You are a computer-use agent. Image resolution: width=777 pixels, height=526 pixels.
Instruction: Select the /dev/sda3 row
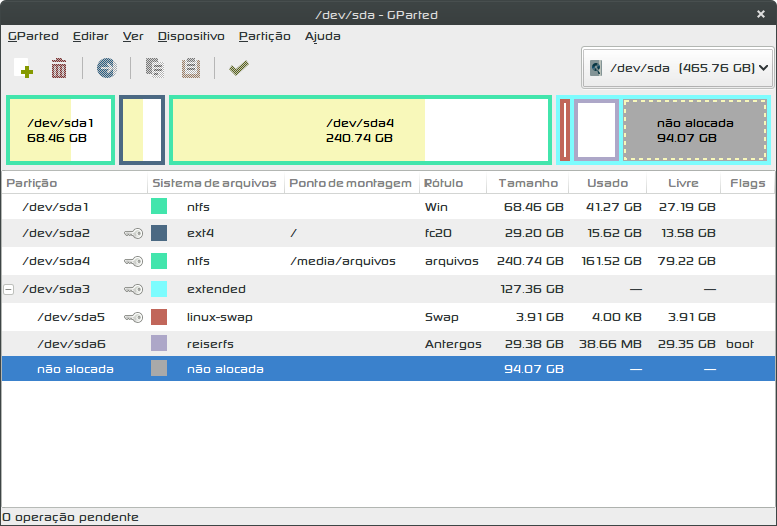(388, 289)
